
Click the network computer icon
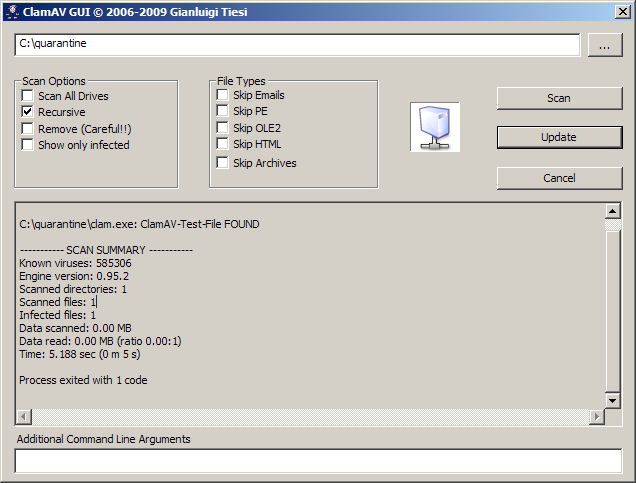[x=435, y=127]
